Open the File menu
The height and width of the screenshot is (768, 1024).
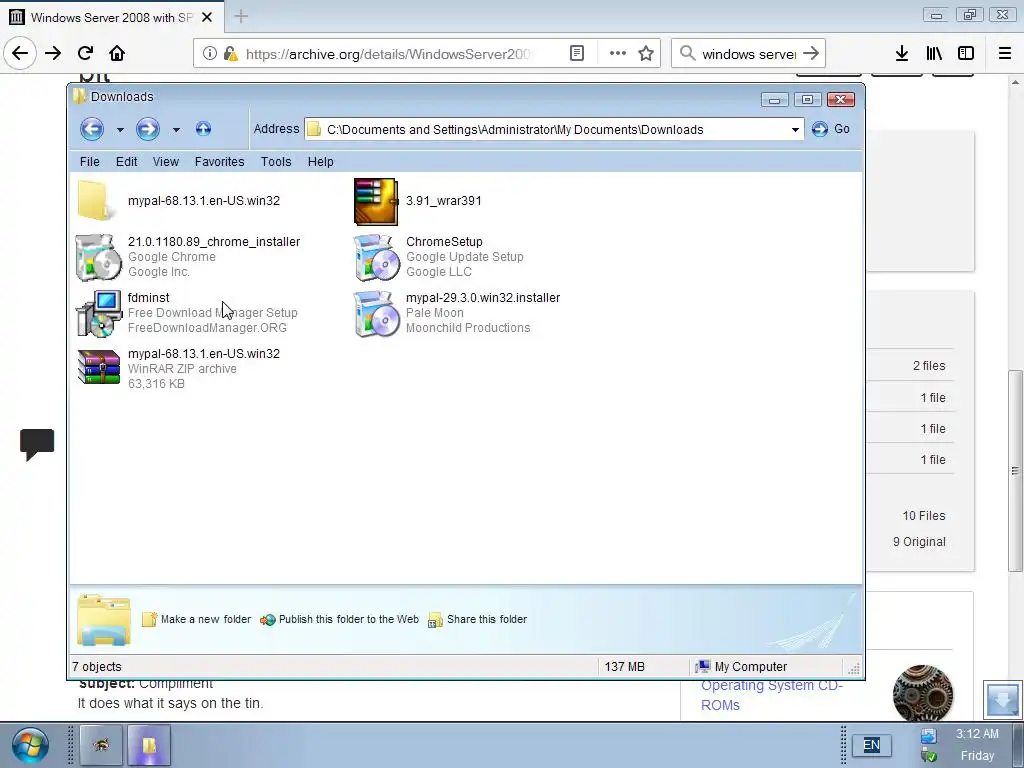click(89, 162)
